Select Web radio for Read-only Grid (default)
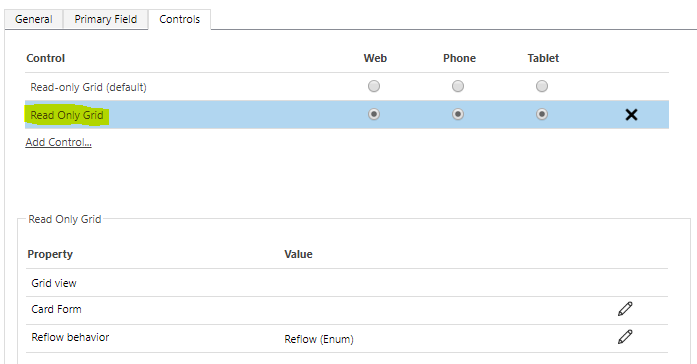The width and height of the screenshot is (697, 364). pos(374,86)
